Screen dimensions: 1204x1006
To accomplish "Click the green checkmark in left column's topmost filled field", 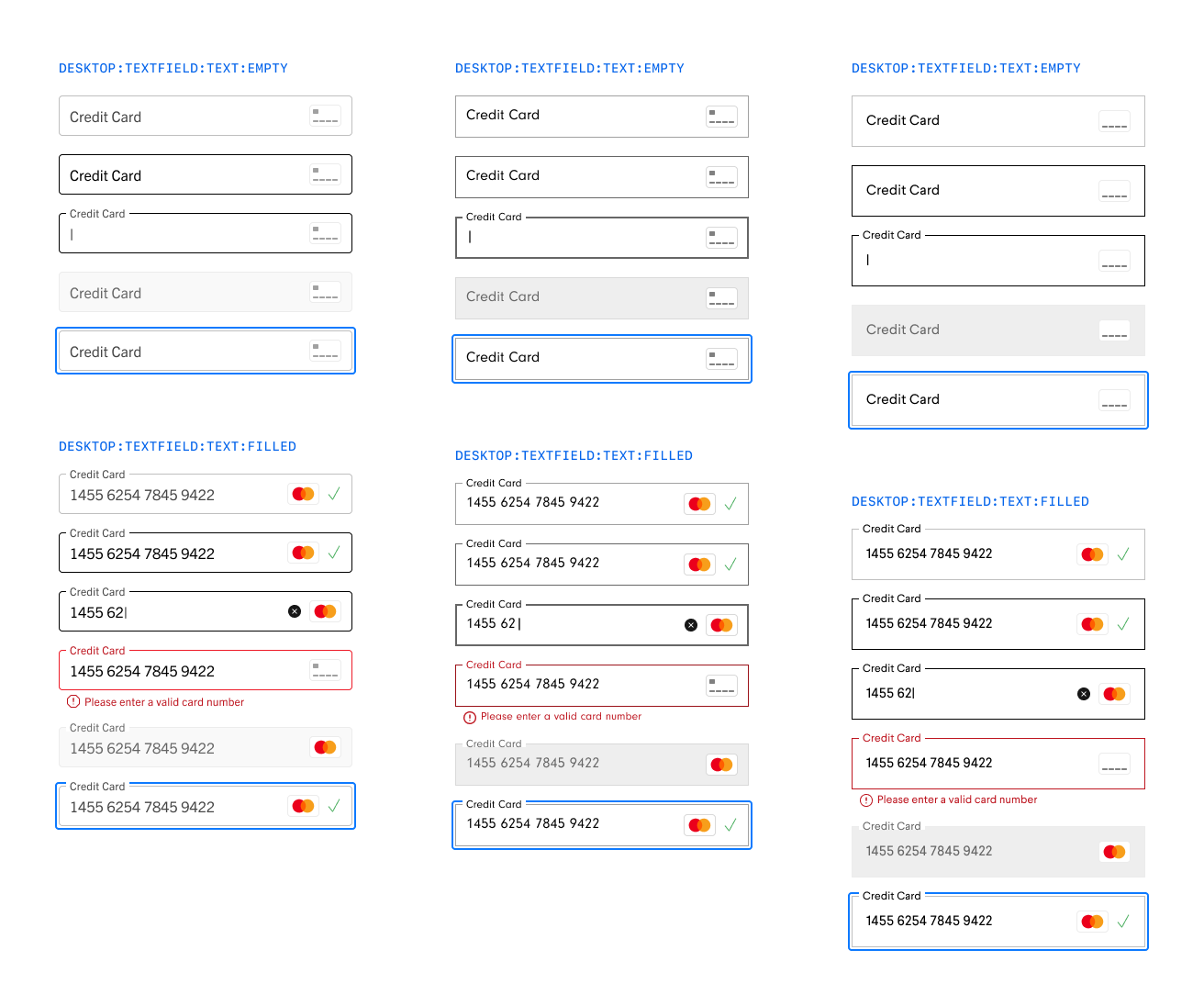I will pos(334,494).
